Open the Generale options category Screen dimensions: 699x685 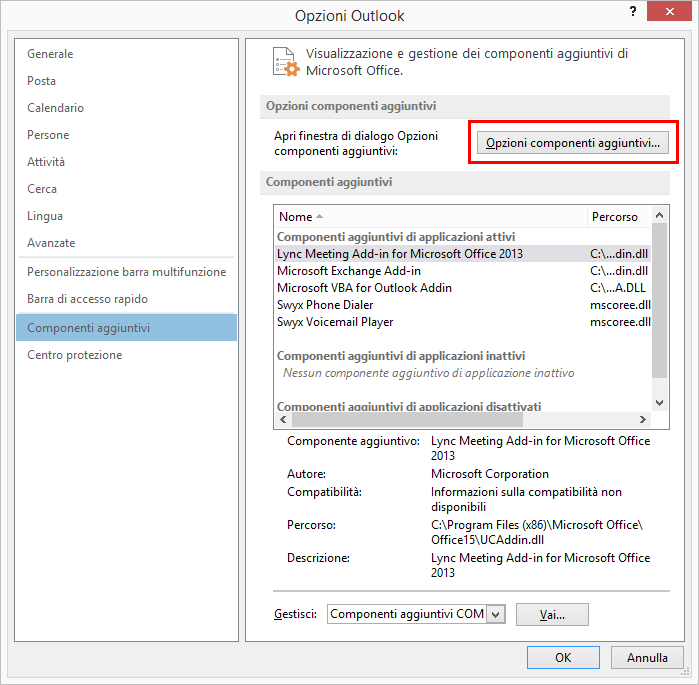click(50, 54)
